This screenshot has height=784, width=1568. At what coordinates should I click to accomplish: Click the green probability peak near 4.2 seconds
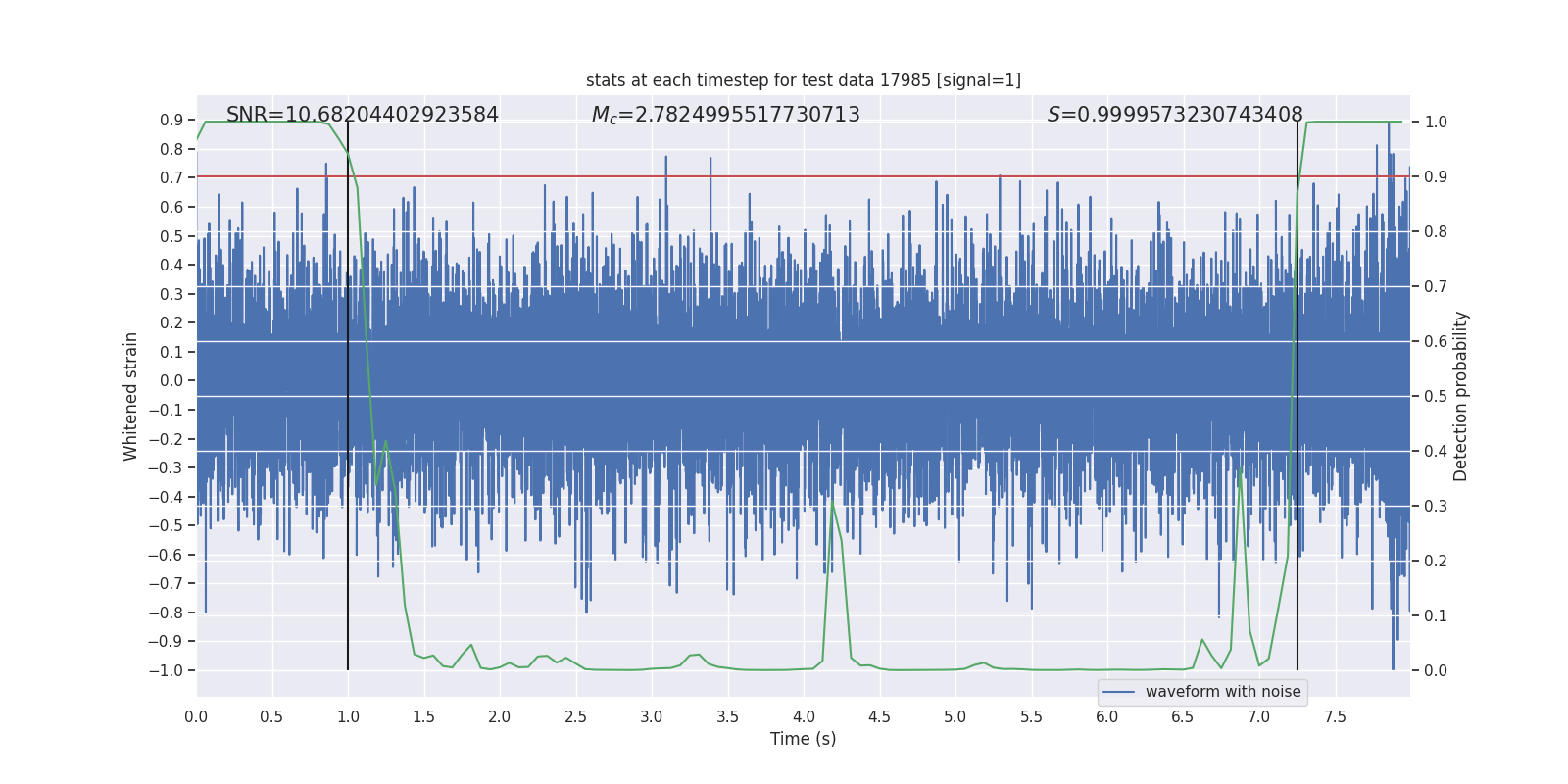pos(832,503)
